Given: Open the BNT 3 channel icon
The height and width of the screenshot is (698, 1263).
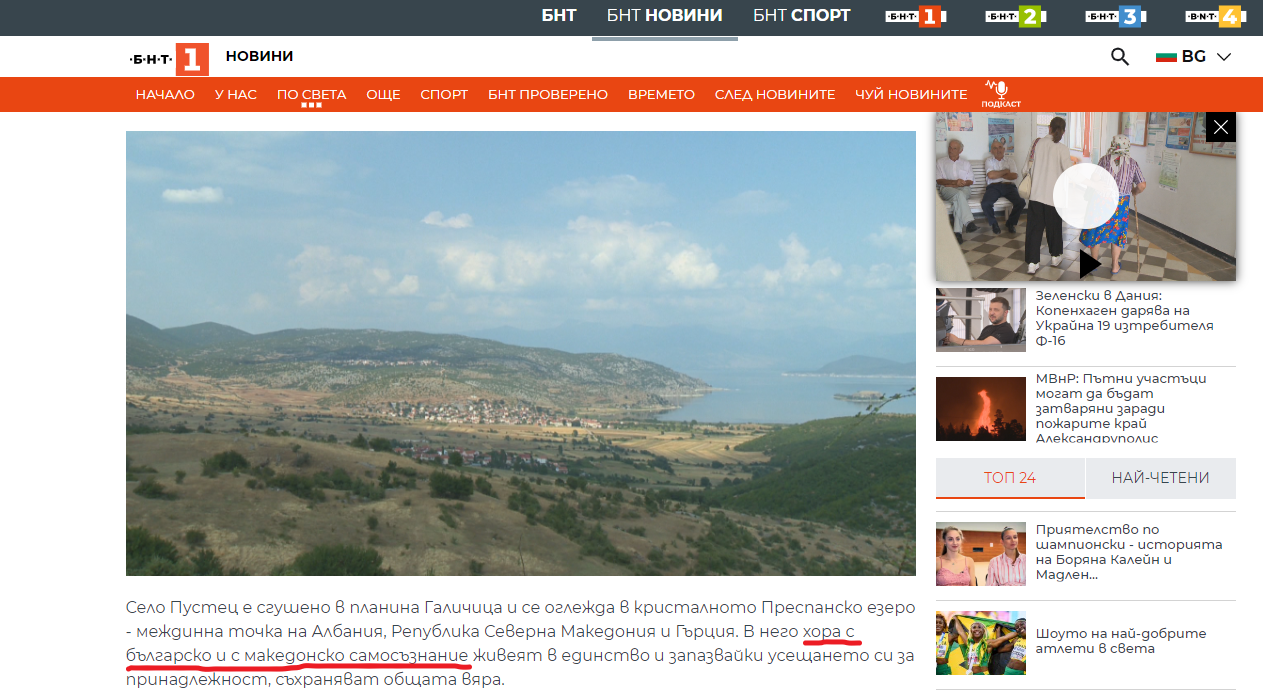Looking at the screenshot, I should pos(1116,16).
